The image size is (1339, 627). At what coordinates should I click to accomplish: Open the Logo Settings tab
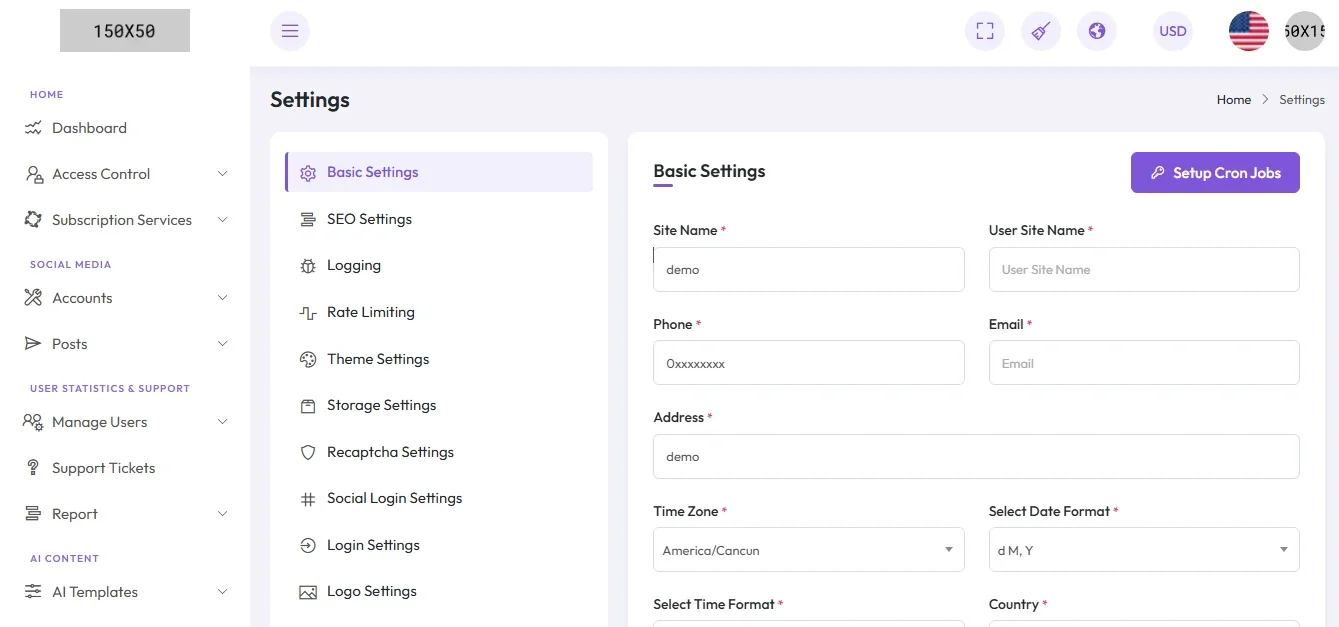point(439,591)
